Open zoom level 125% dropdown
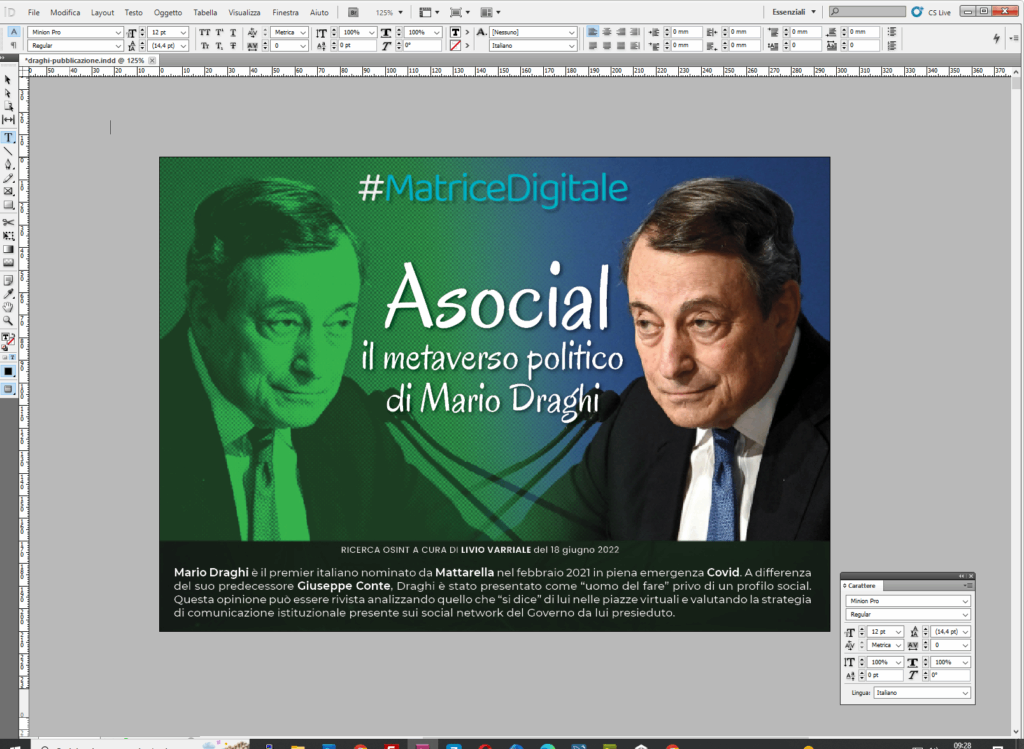 400,12
